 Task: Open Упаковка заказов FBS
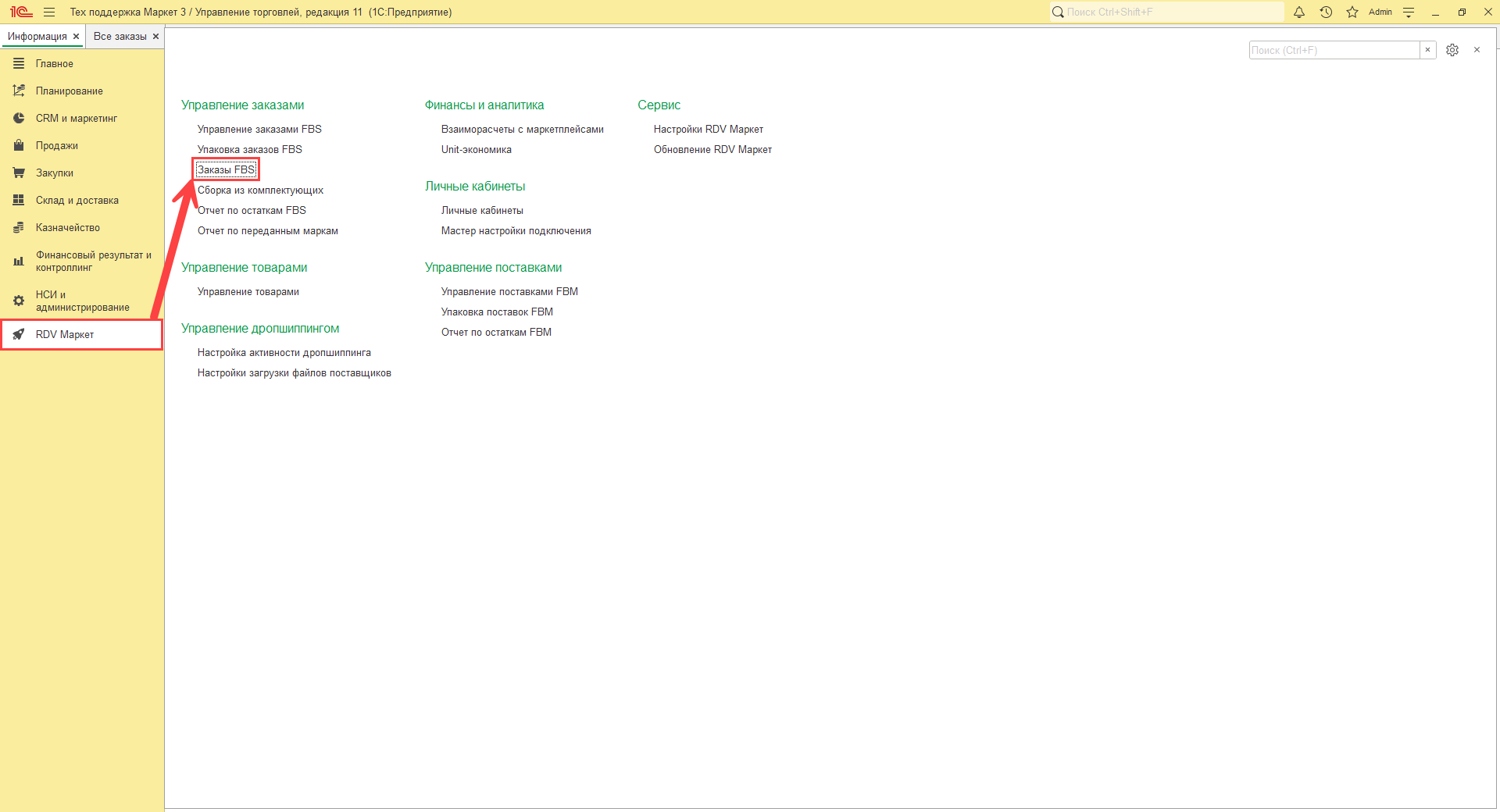[250, 149]
